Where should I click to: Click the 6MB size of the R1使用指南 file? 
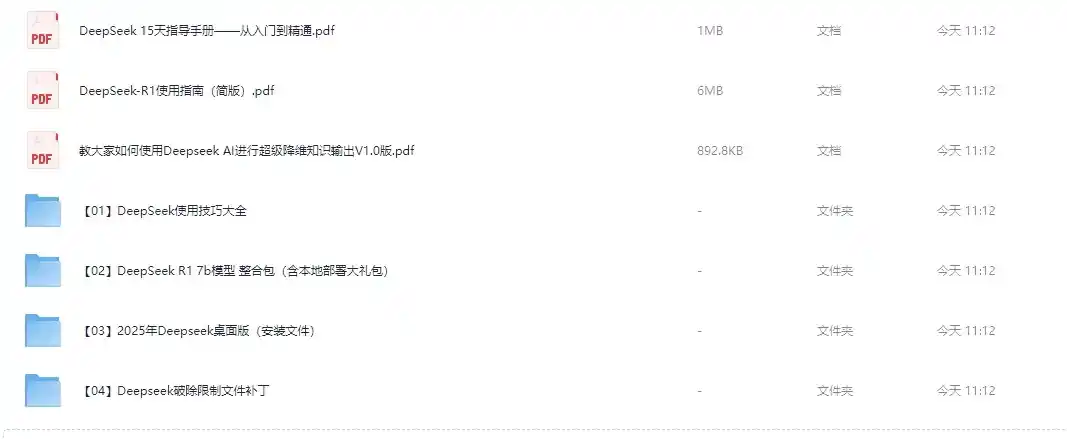coord(710,91)
